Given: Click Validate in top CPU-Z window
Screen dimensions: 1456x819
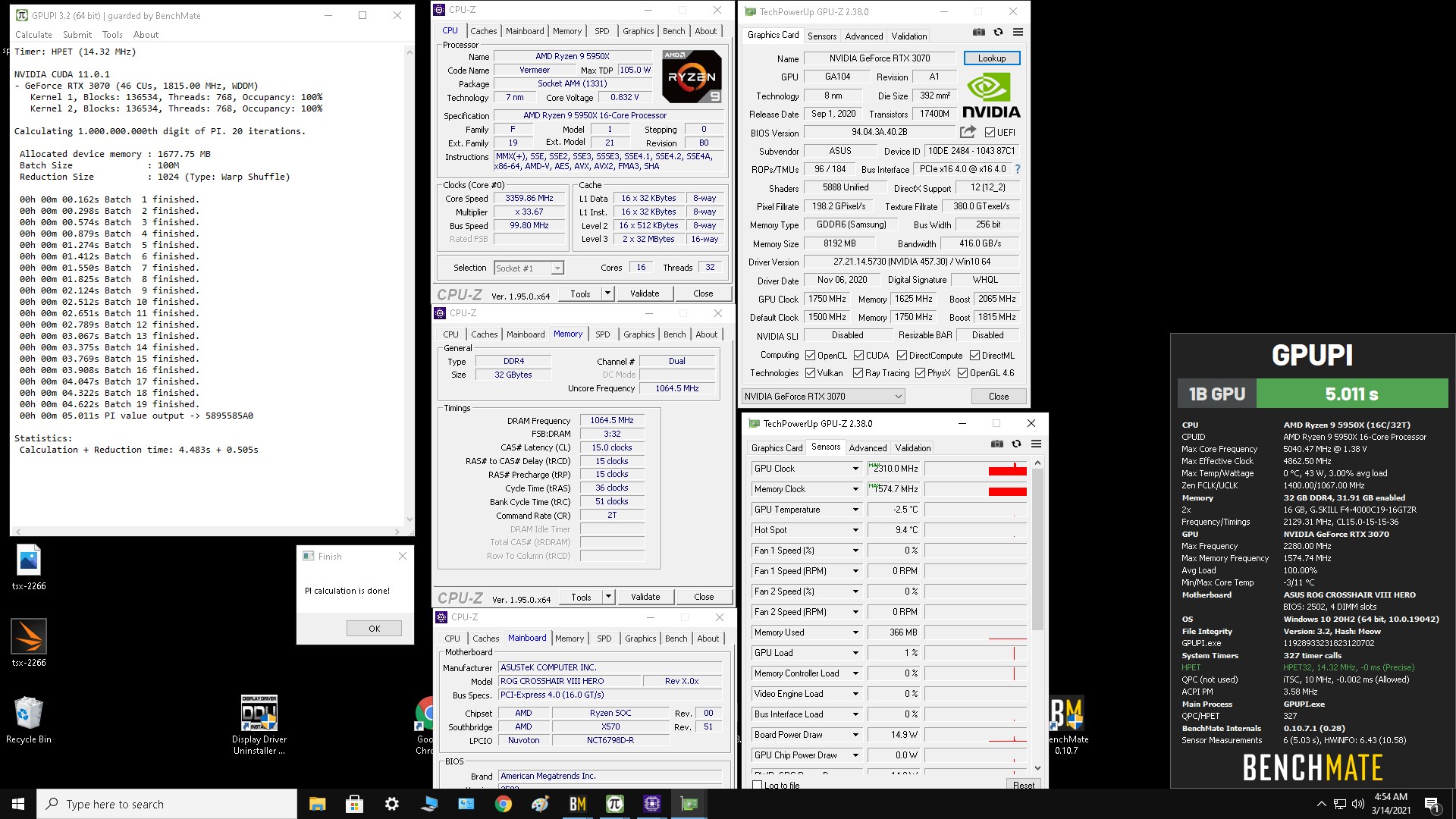Looking at the screenshot, I should click(x=645, y=293).
